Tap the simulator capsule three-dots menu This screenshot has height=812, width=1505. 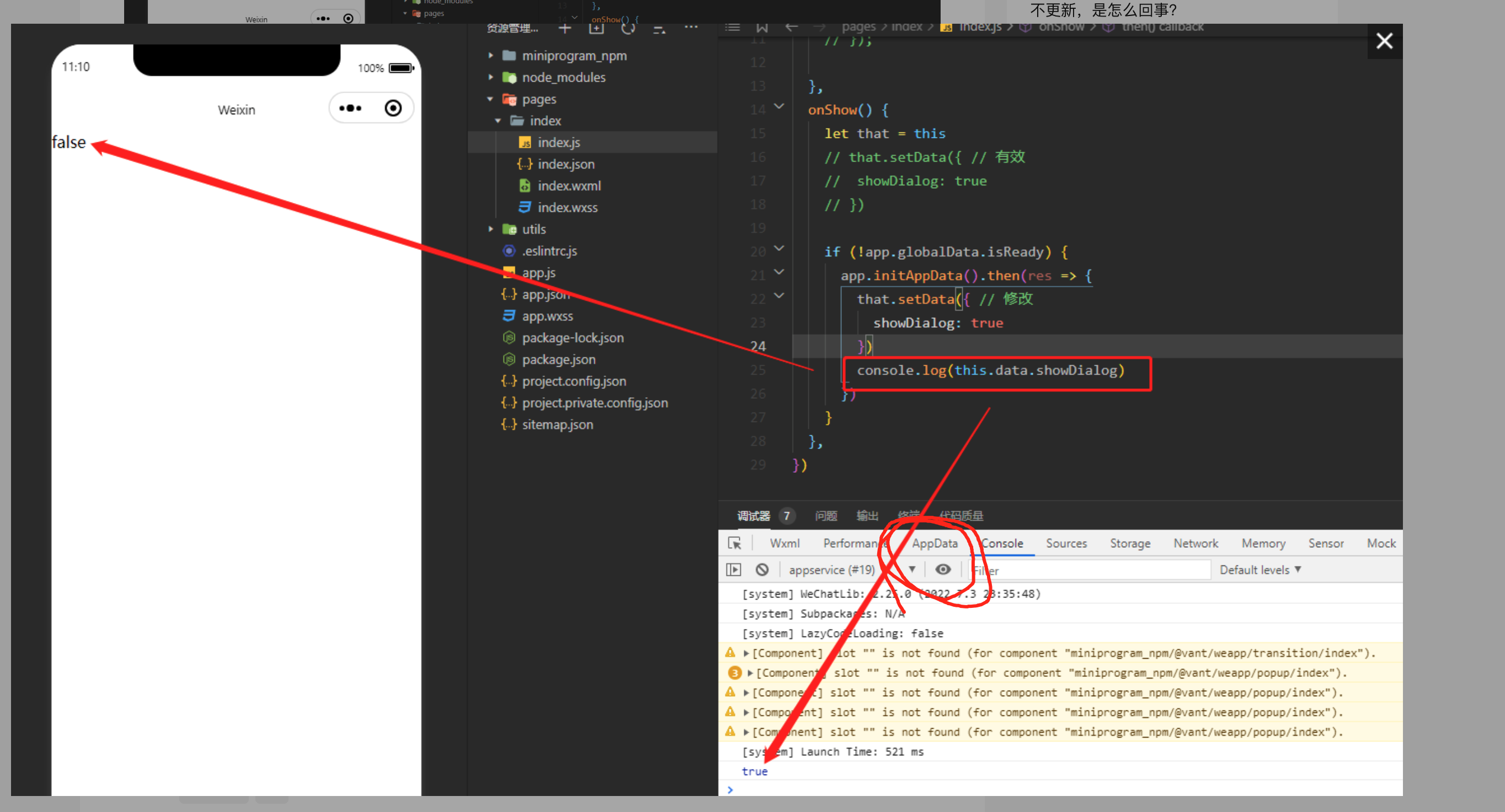tap(350, 108)
